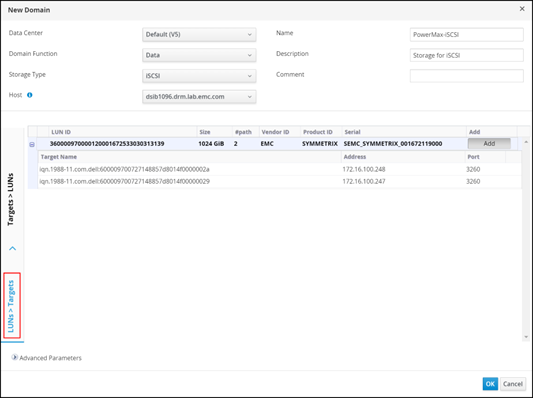Screen dimensions: 533x398
Task: Click the Cancel button
Action: 513,384
